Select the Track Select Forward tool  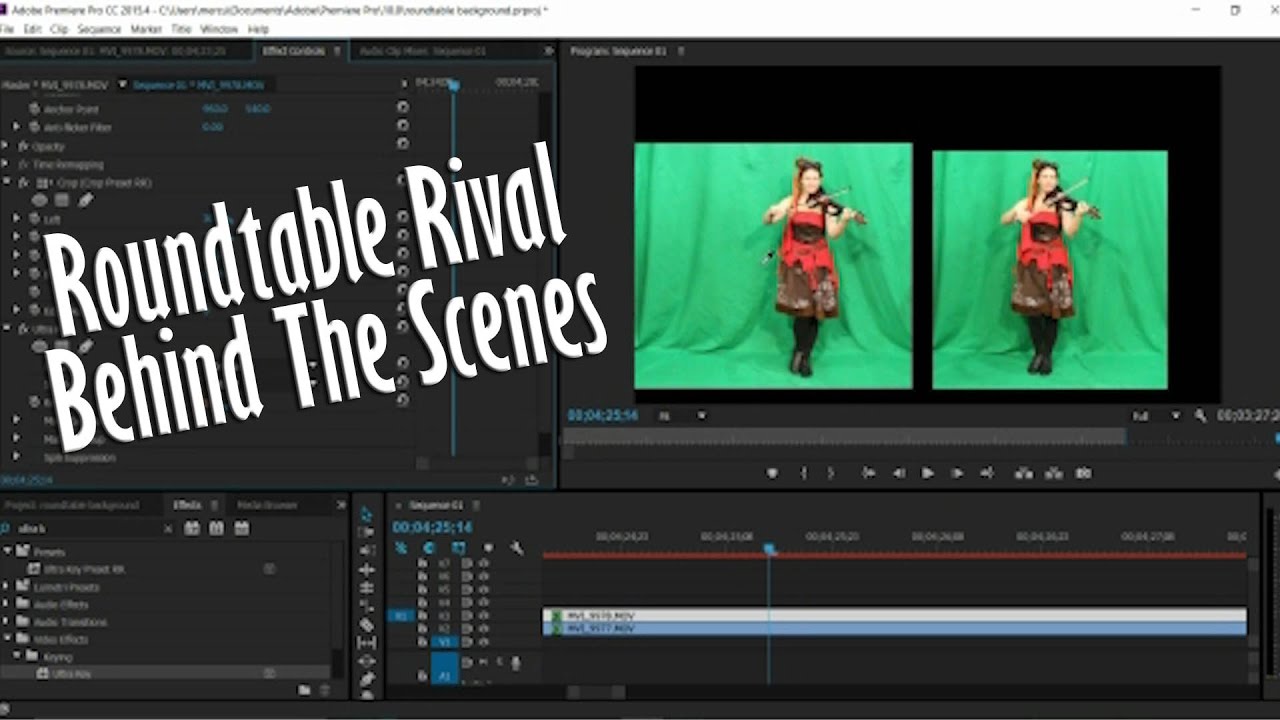366,532
